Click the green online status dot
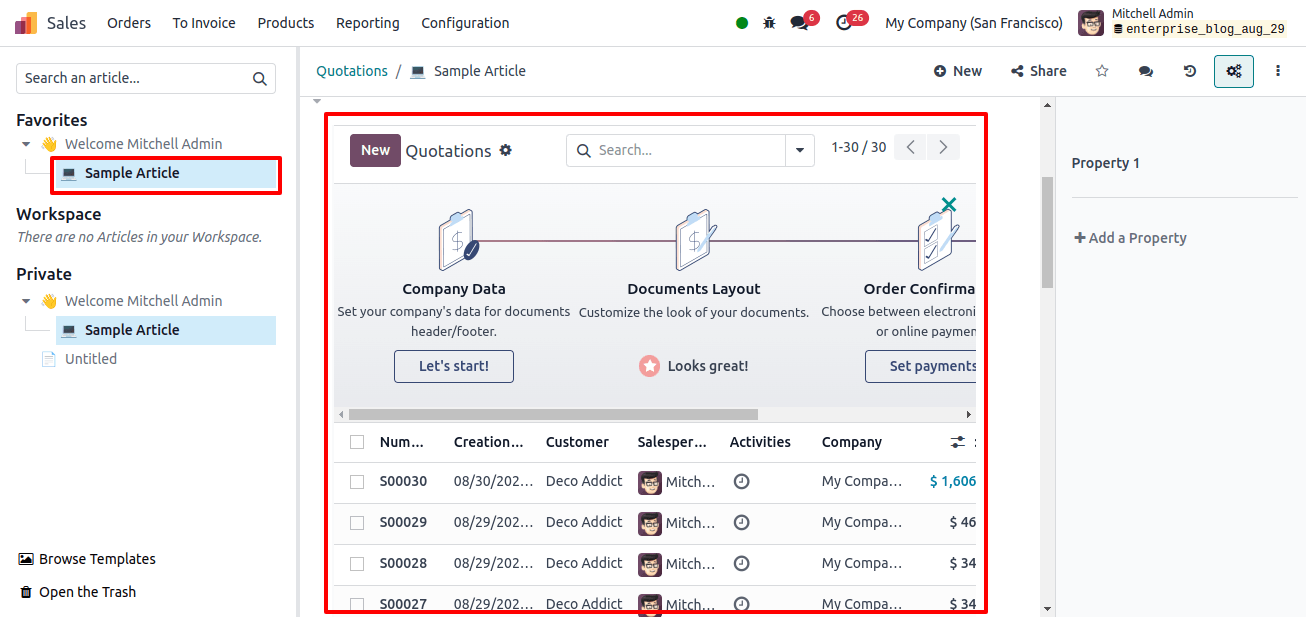 click(x=742, y=23)
